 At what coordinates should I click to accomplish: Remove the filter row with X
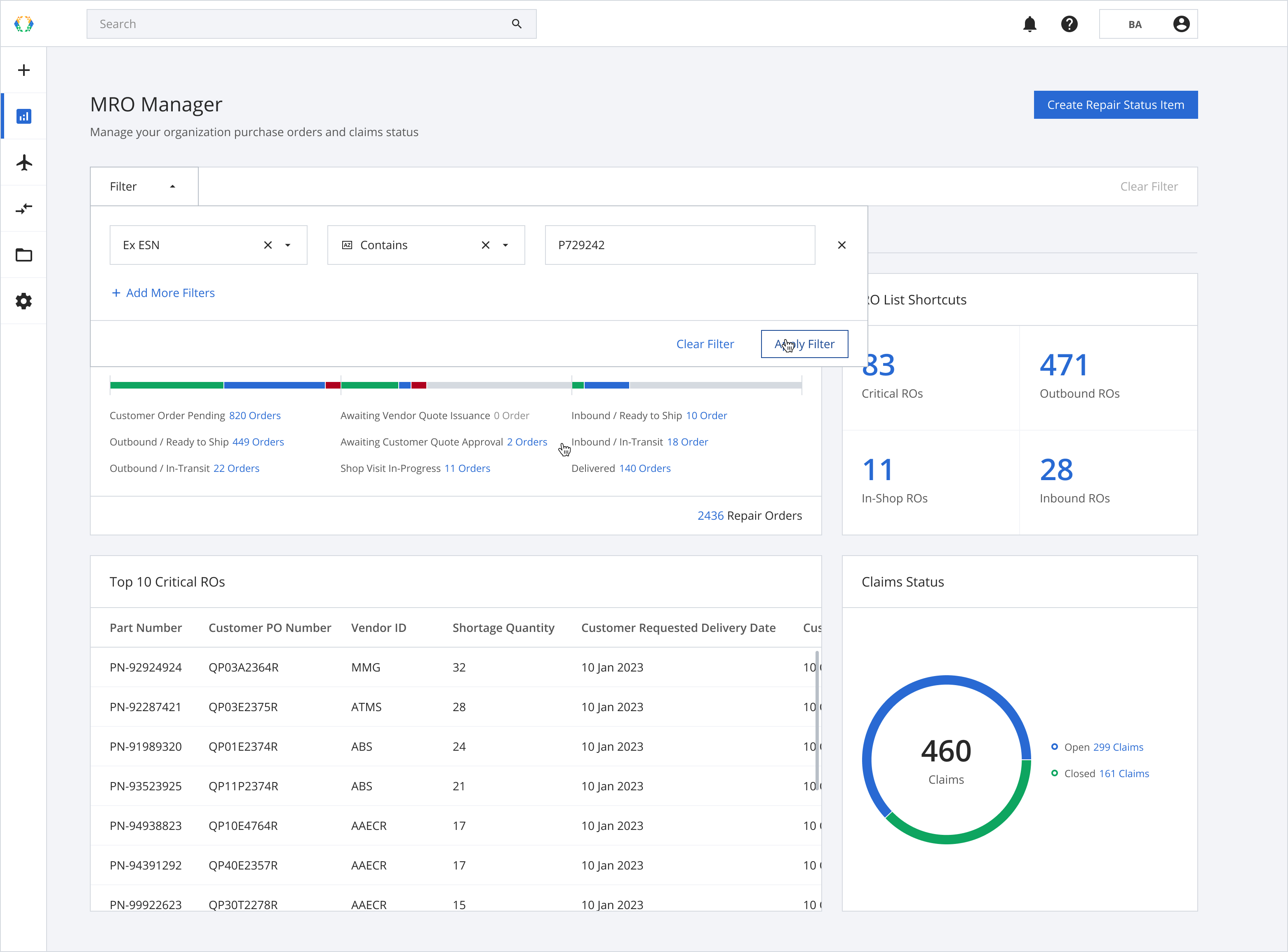coord(841,245)
